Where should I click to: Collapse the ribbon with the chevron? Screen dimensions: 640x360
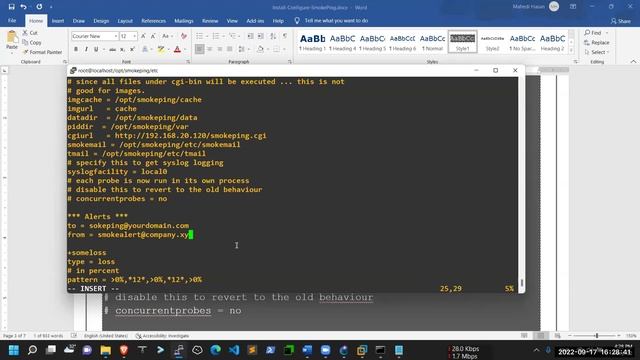click(633, 62)
